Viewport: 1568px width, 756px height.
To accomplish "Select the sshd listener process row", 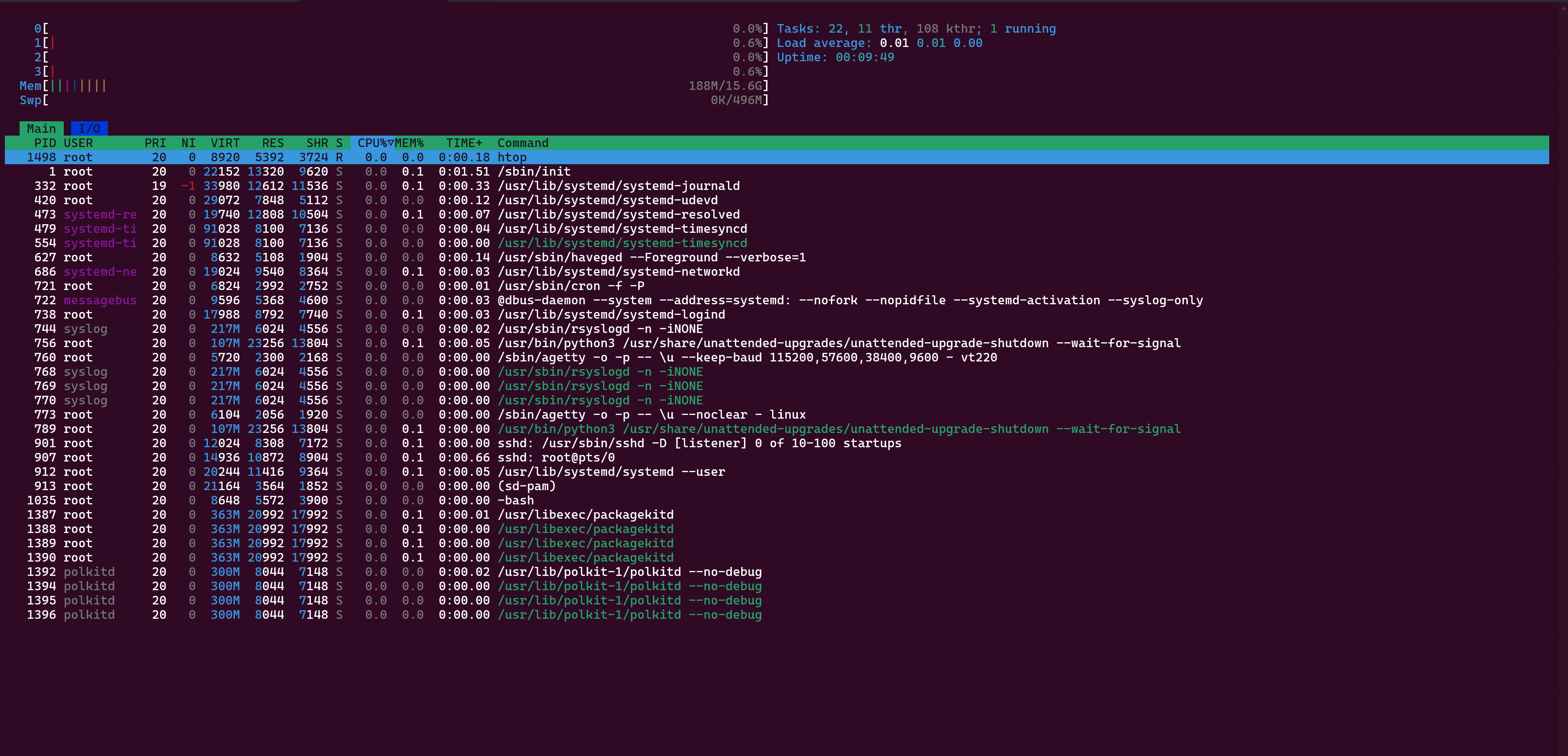I will click(x=777, y=443).
